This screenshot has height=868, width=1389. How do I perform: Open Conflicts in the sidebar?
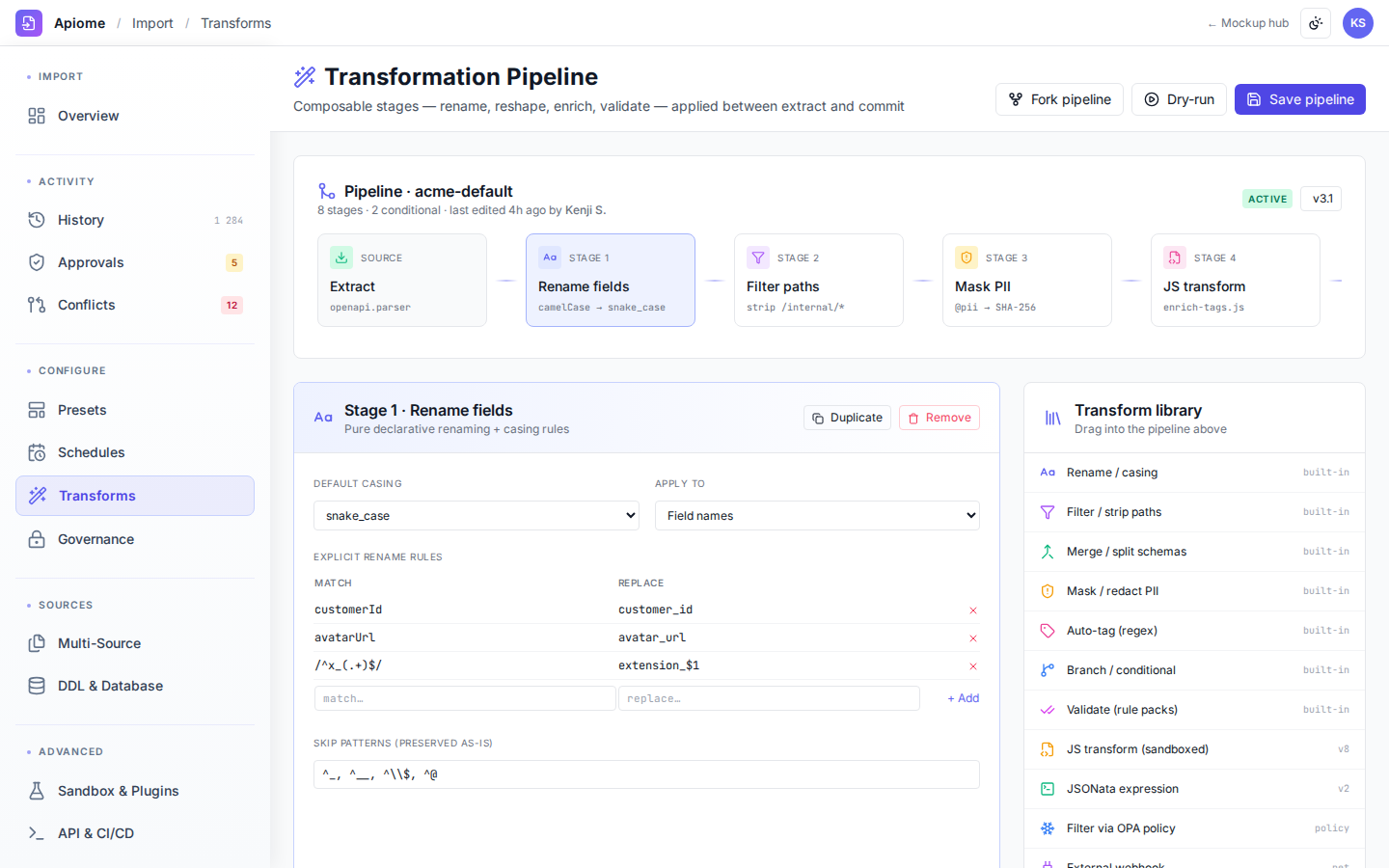tap(135, 305)
